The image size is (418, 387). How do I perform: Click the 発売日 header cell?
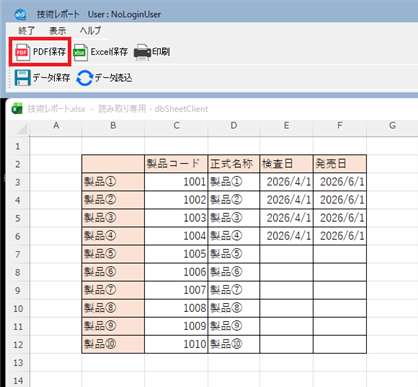click(340, 164)
